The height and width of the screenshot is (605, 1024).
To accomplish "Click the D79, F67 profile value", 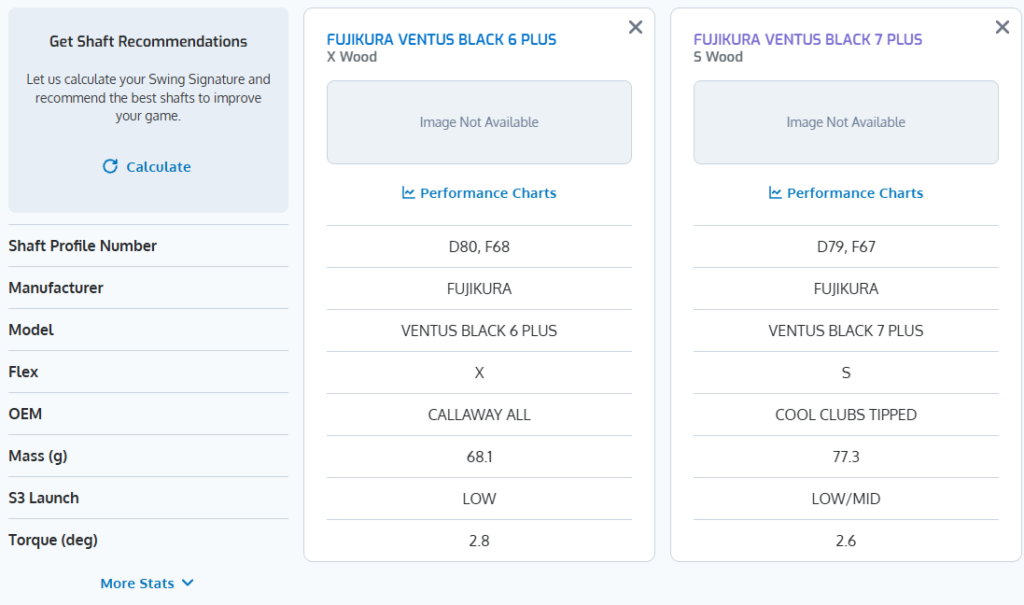I will click(x=846, y=247).
